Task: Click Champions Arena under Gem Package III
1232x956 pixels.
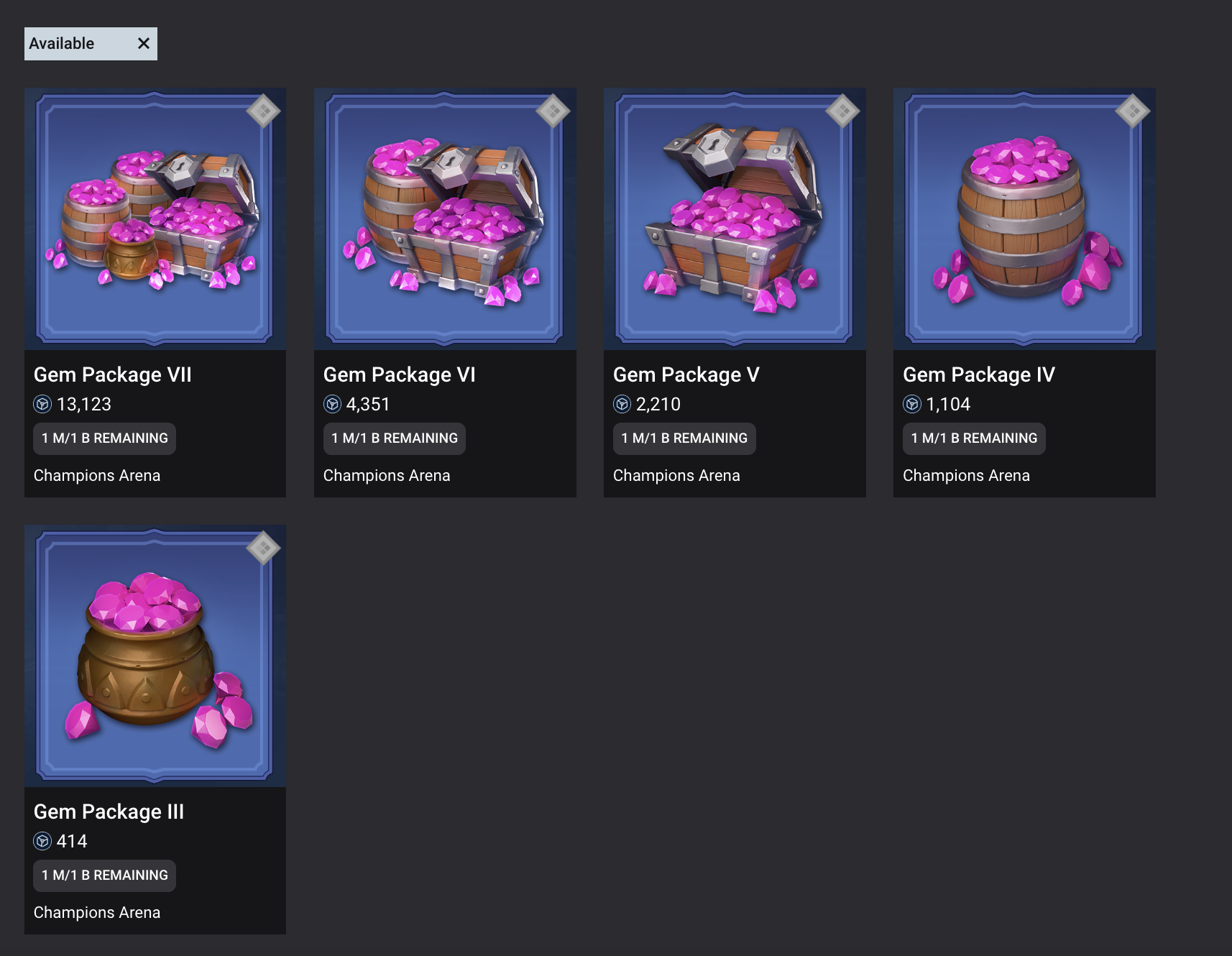Action: 97,912
